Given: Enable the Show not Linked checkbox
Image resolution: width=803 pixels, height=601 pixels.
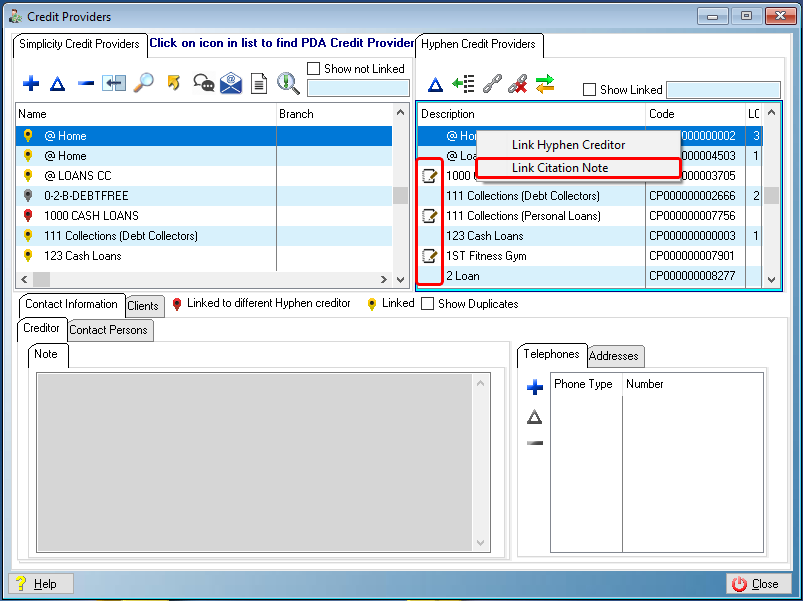Looking at the screenshot, I should [x=314, y=69].
